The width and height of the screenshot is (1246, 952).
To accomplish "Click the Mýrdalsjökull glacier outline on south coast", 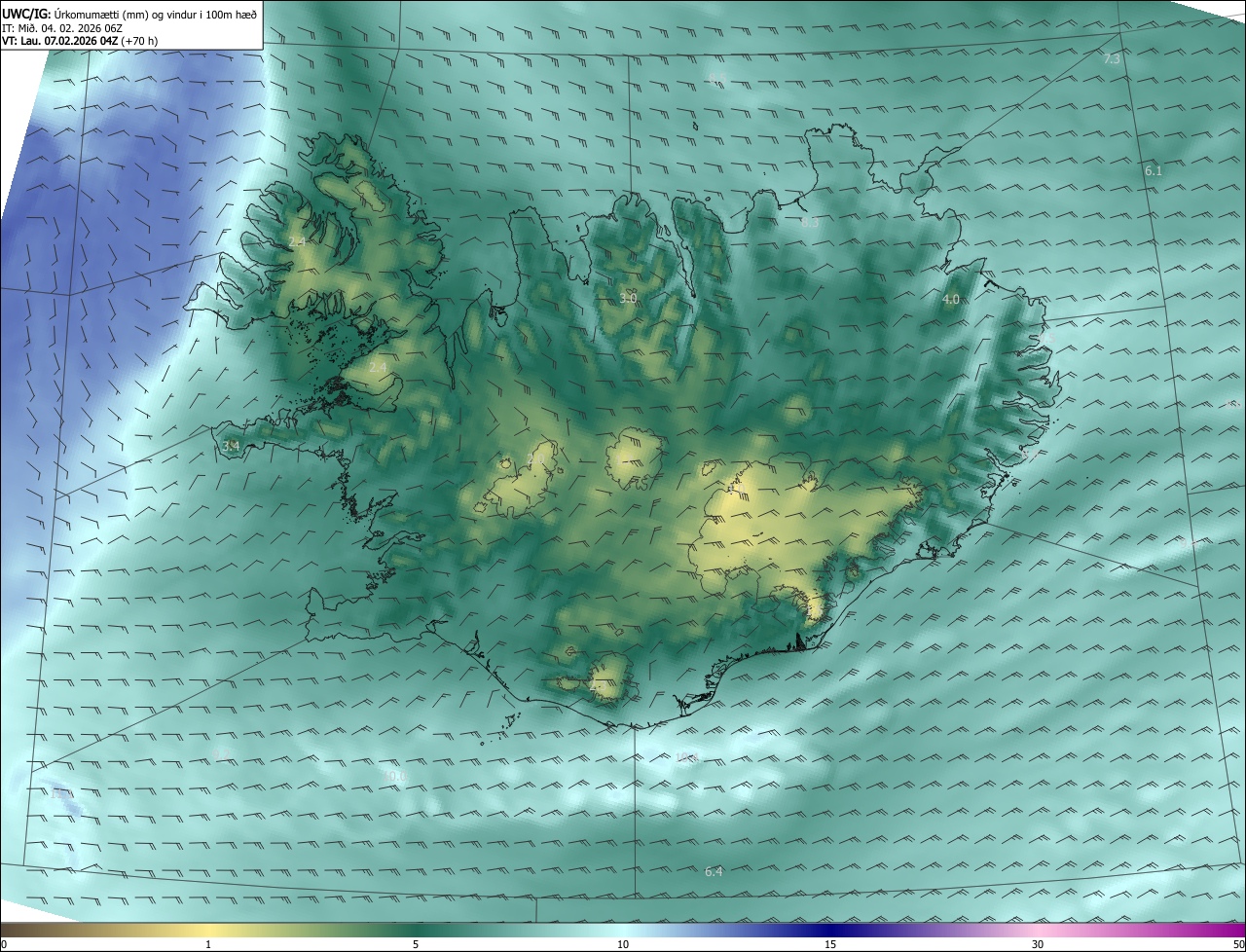I will coord(610,674).
